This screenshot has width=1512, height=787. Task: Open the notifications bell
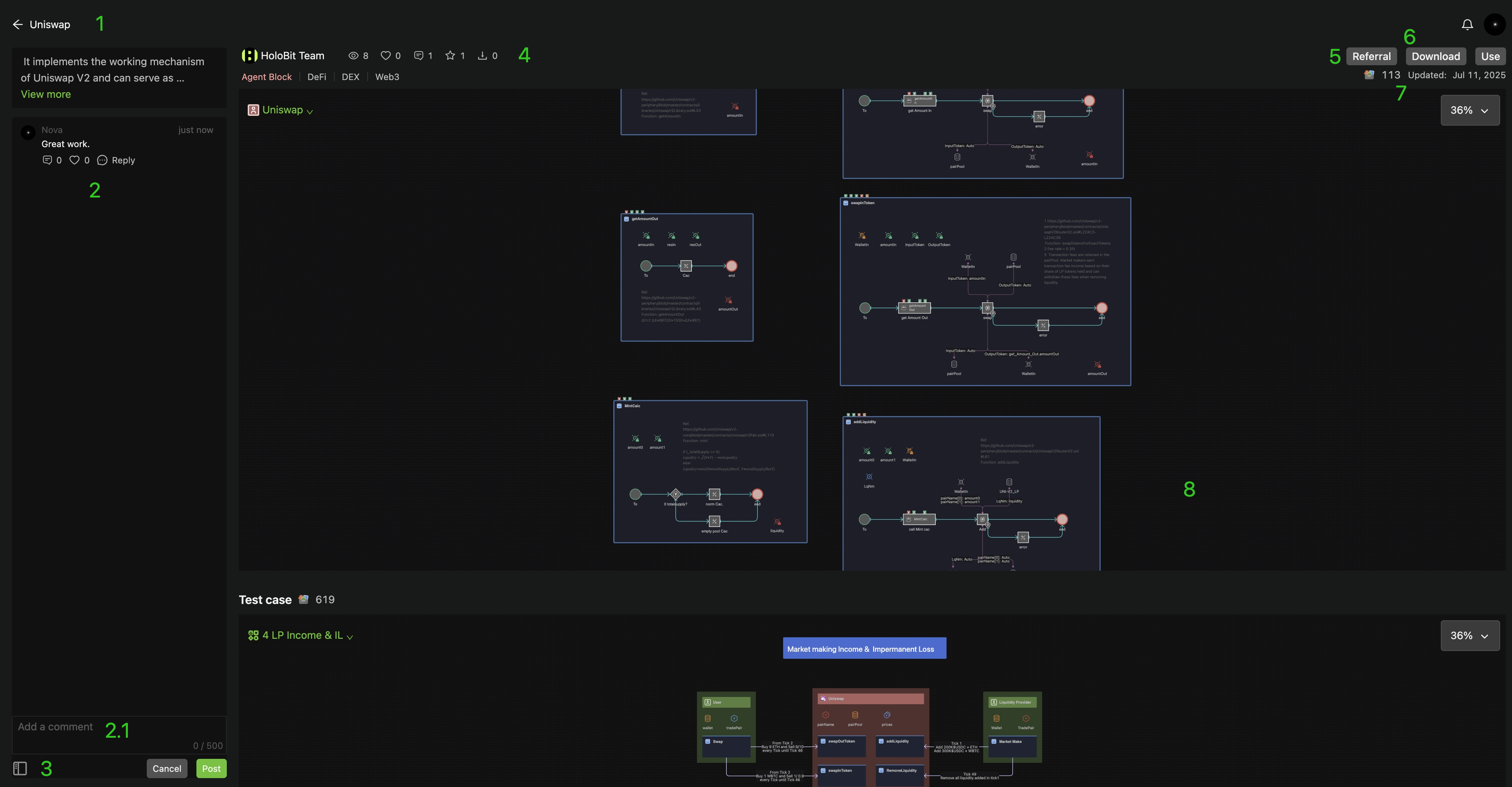pos(1467,25)
